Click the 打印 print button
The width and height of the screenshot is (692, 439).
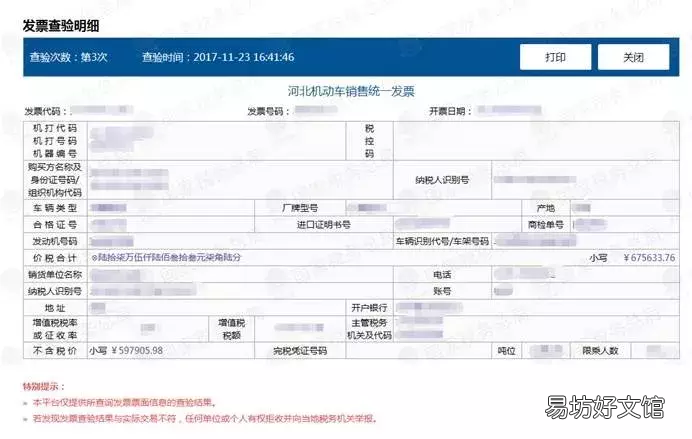555,57
